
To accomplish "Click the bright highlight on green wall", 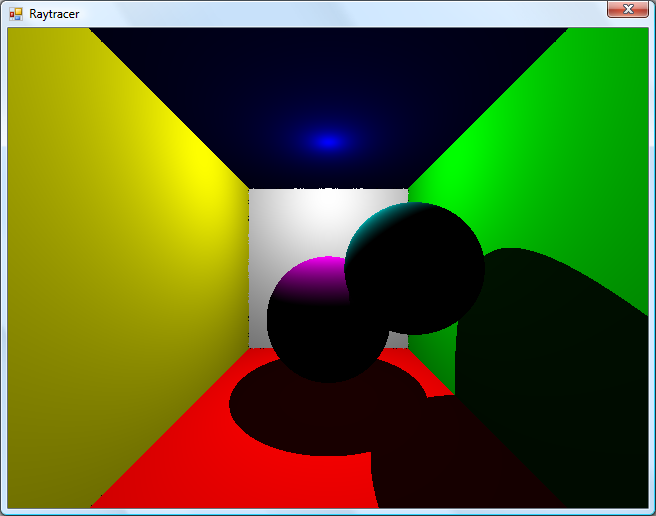I will [x=440, y=175].
